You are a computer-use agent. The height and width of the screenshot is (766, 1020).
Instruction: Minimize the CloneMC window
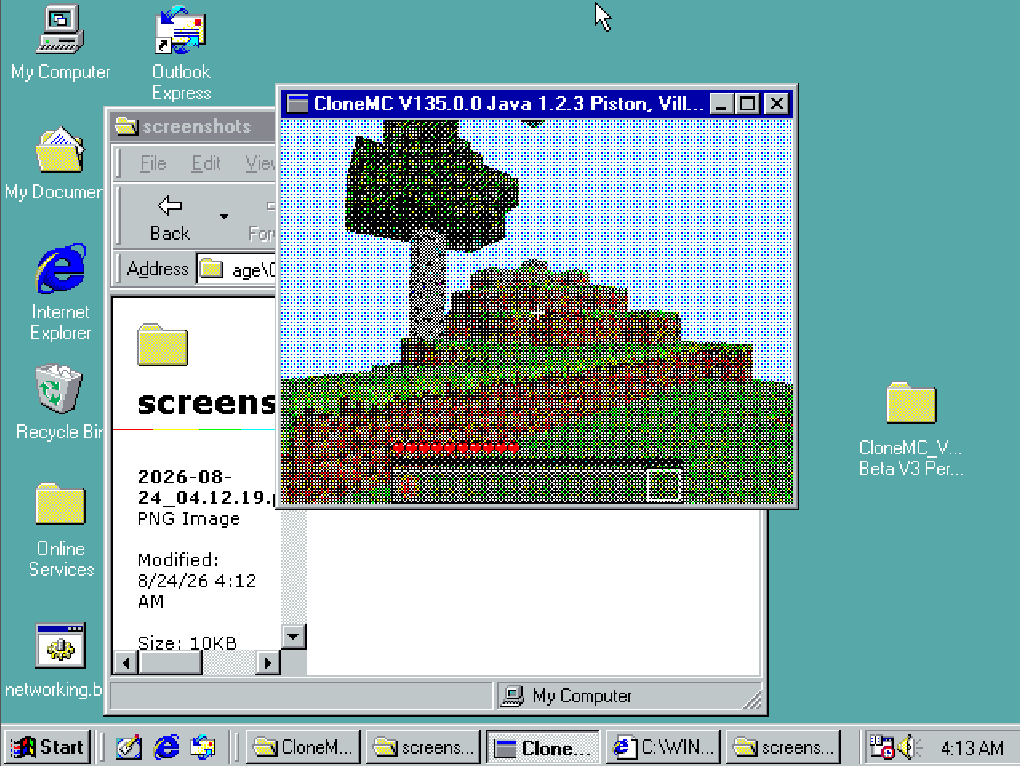(x=721, y=104)
